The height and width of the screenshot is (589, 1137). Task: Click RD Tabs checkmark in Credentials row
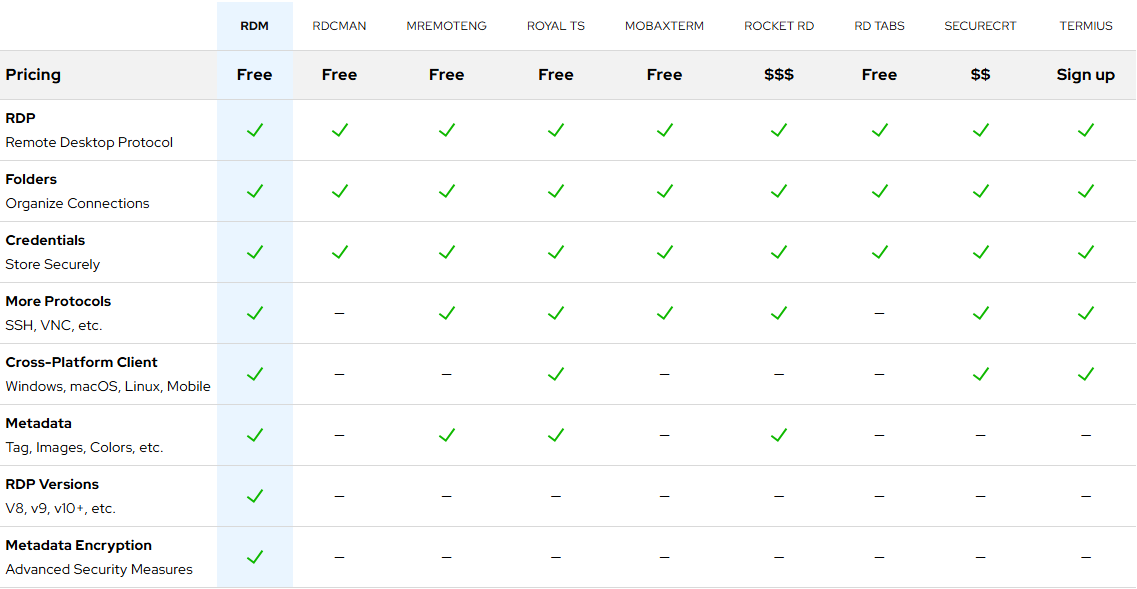[880, 252]
